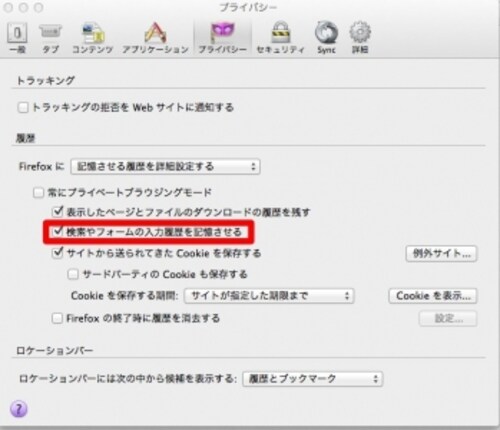Click the window close button

coord(8,7)
